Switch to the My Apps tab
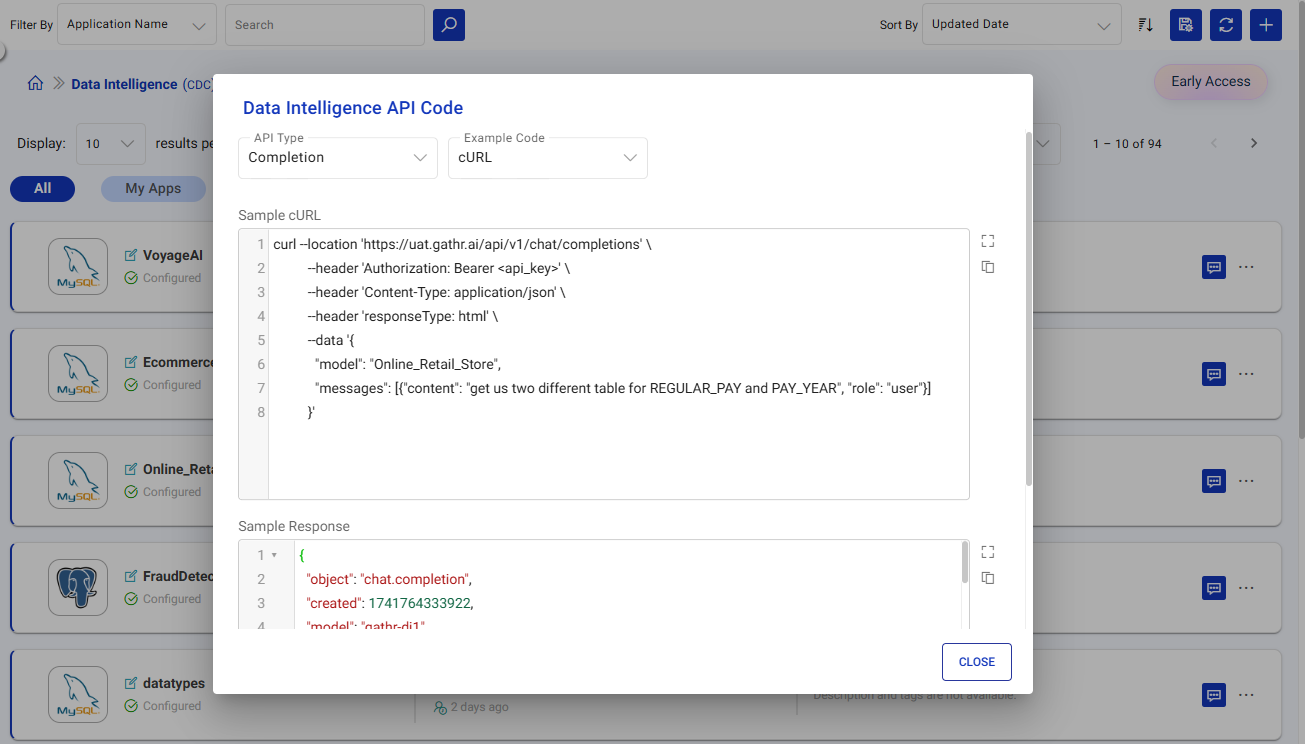The height and width of the screenshot is (744, 1305). point(153,188)
